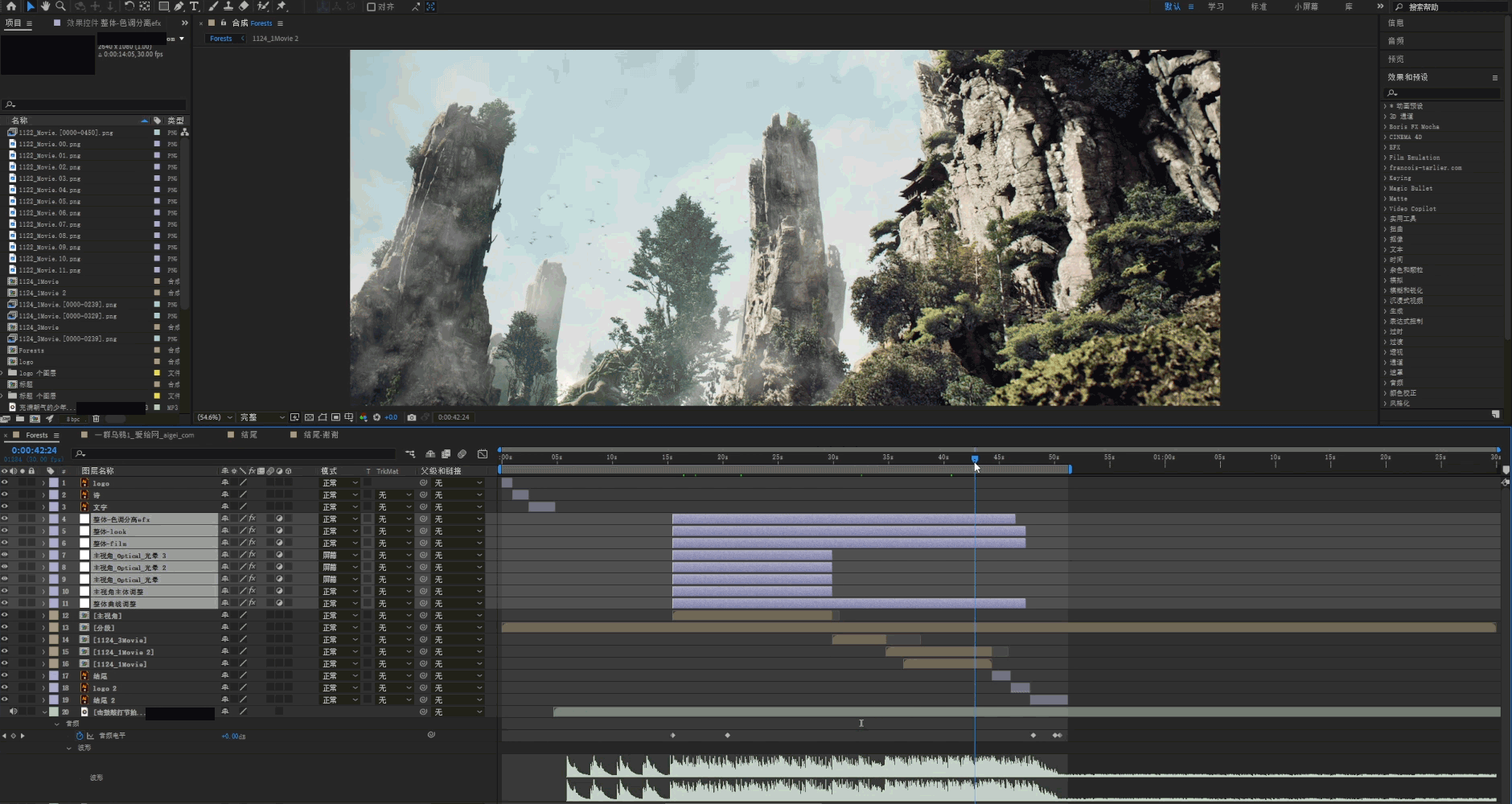Open the channel and color management icon
The height and width of the screenshot is (804, 1512).
click(364, 417)
